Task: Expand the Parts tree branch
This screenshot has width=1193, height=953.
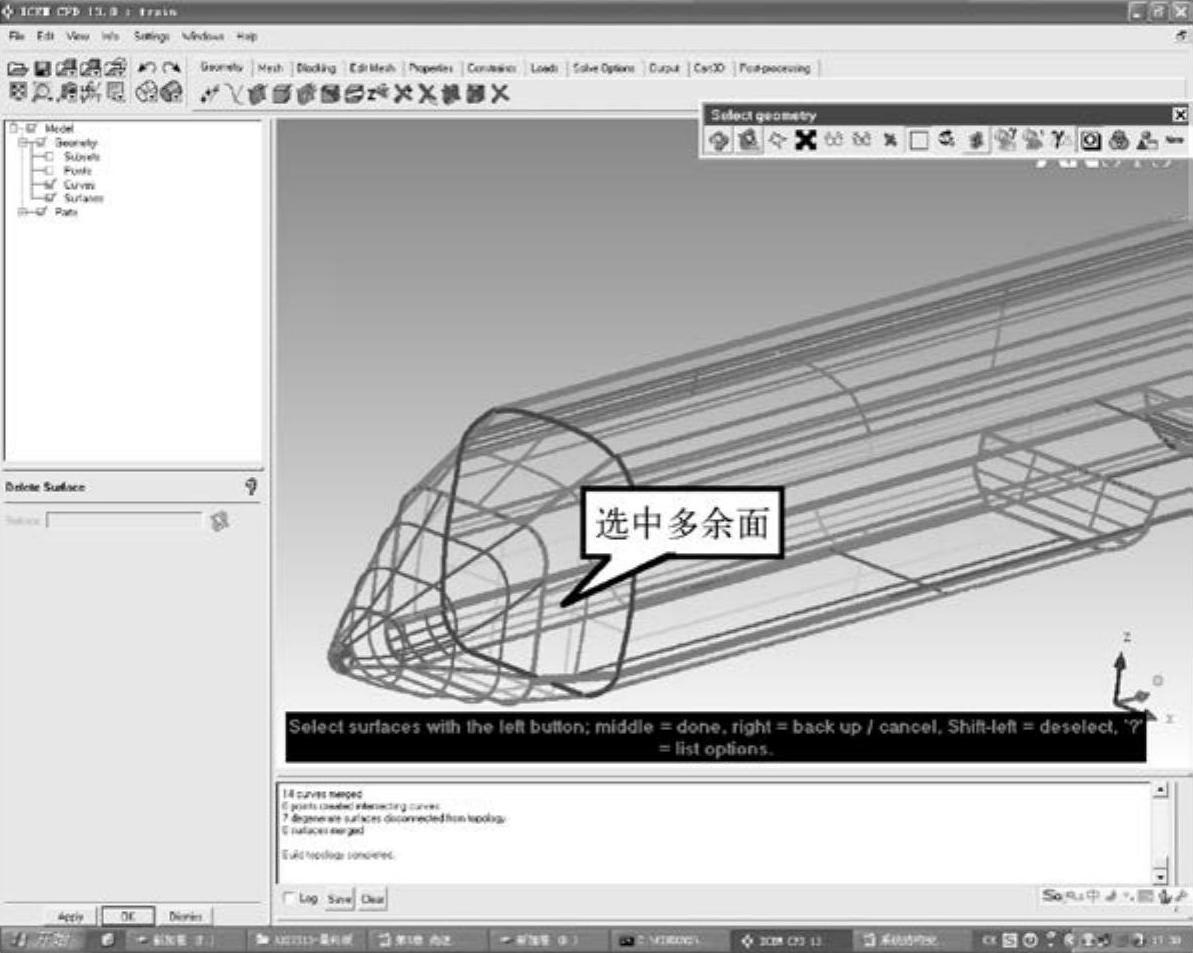Action: (23, 212)
